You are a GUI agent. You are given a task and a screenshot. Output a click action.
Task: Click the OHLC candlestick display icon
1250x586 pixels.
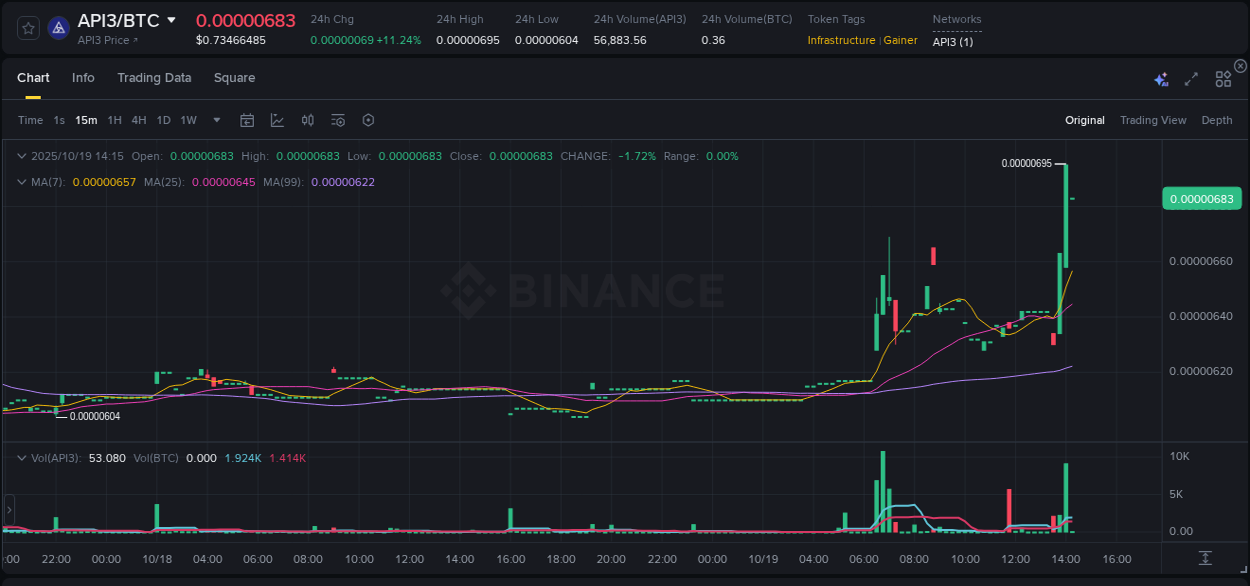click(307, 120)
